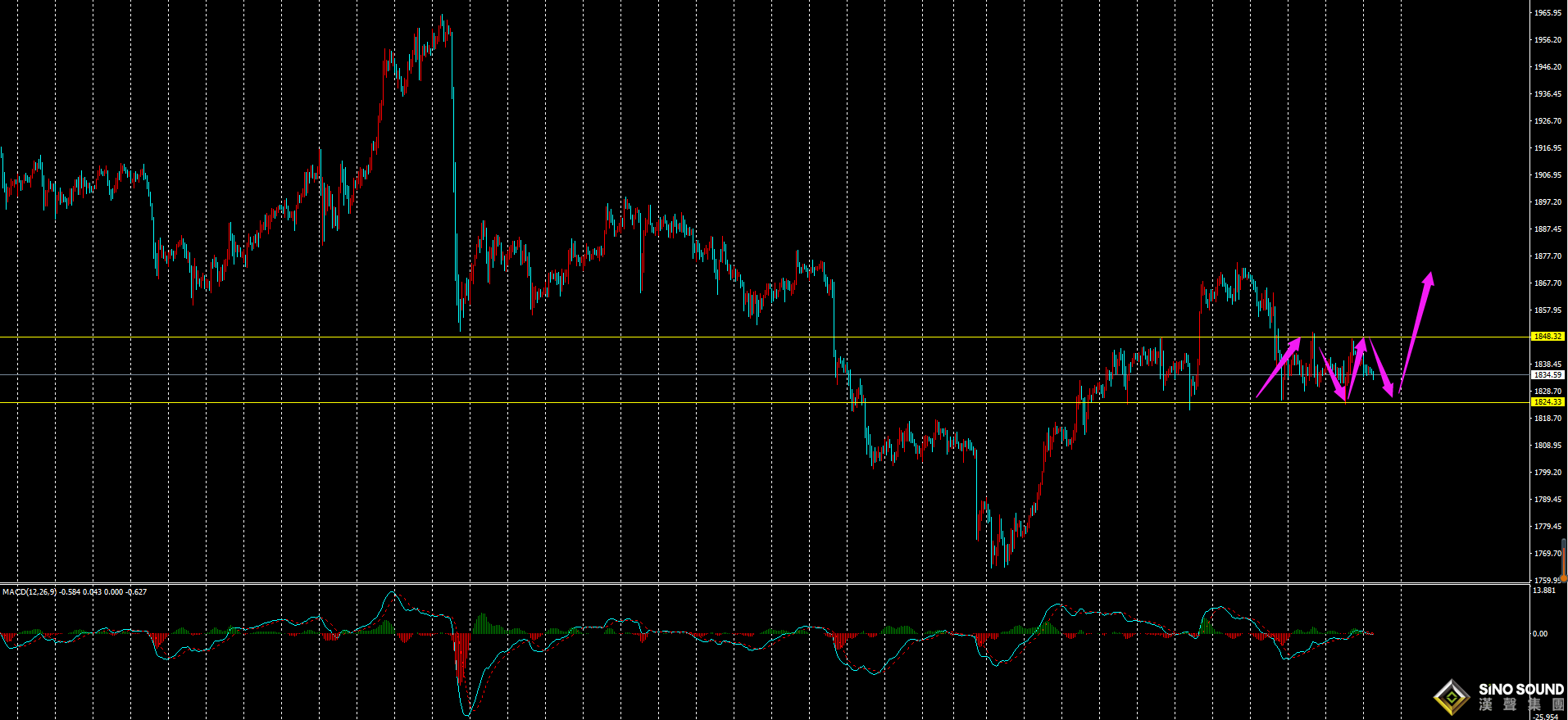Click the MACD(12,26,9) indicator label
The image size is (1568, 720).
click(x=30, y=591)
